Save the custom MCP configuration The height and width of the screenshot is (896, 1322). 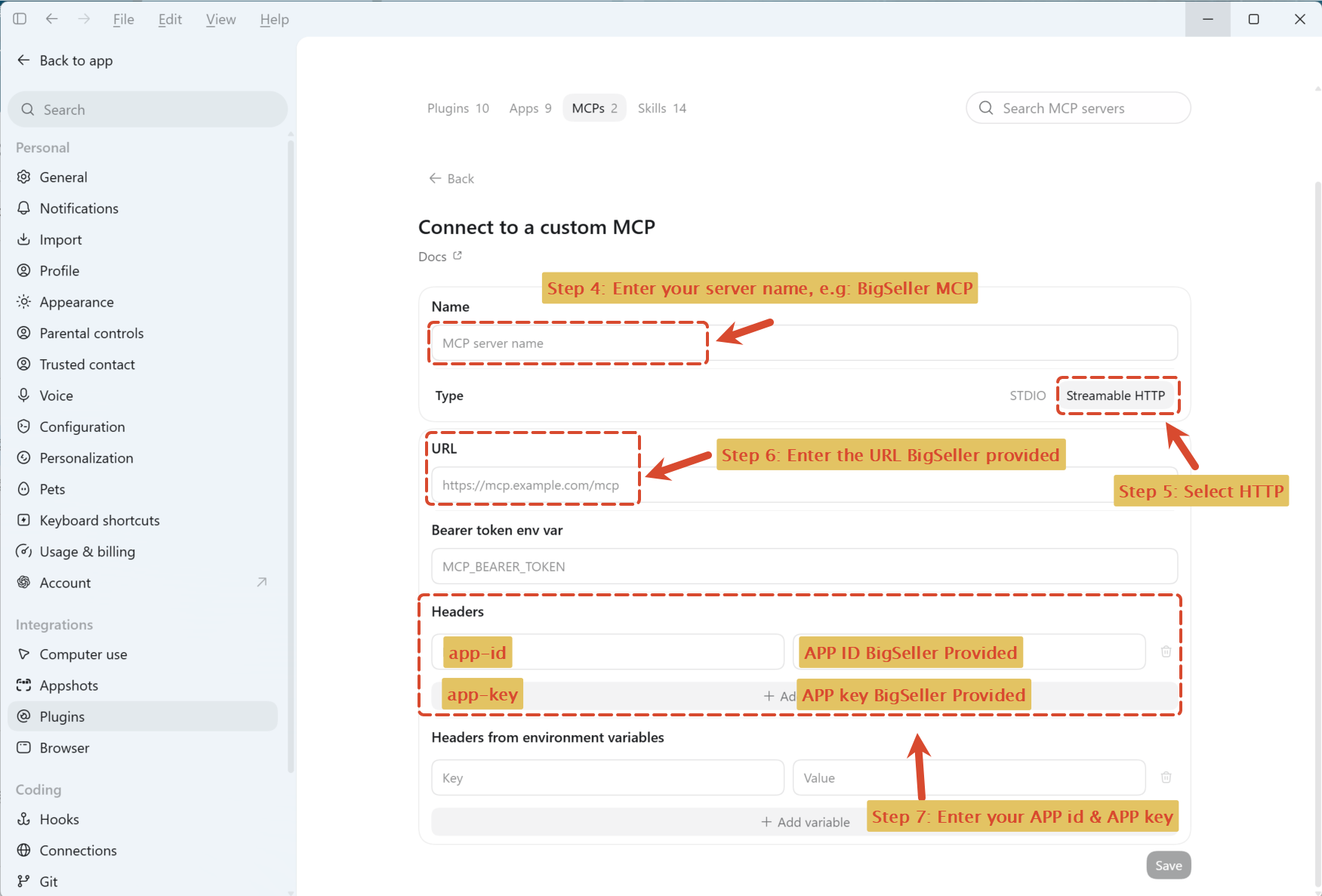(x=1168, y=865)
